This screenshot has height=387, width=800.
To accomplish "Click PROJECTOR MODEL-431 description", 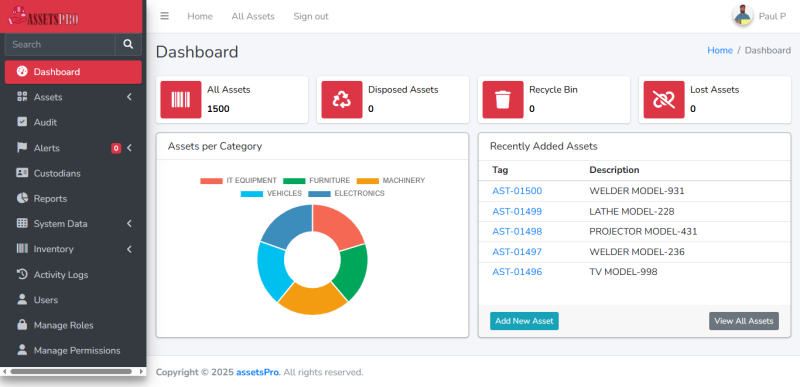I will (643, 231).
